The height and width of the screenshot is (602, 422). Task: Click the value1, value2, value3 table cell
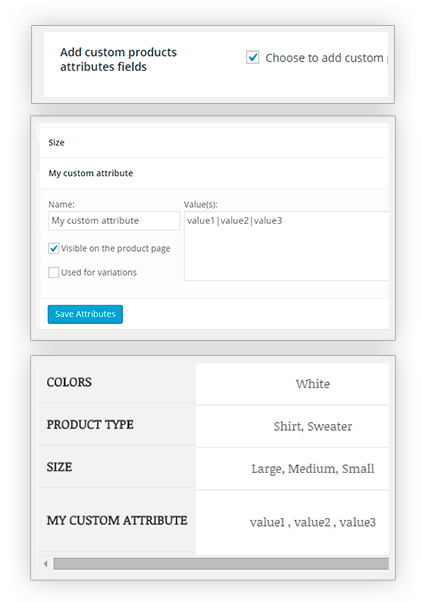[x=292, y=522]
